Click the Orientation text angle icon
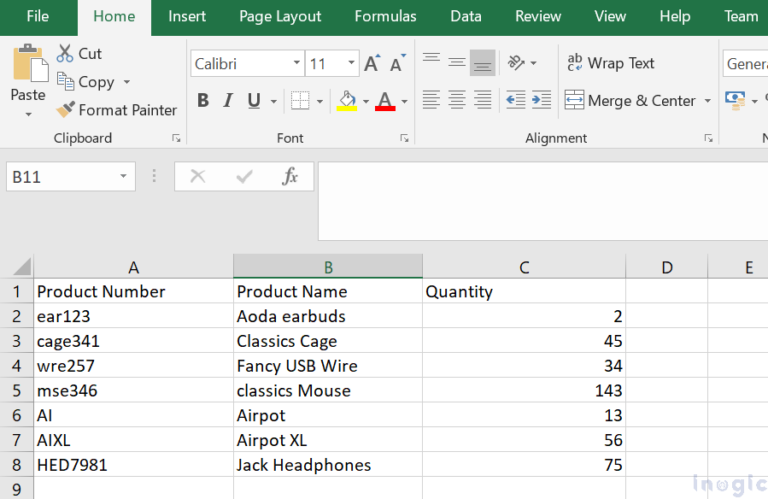The height and width of the screenshot is (499, 768). pos(516,63)
